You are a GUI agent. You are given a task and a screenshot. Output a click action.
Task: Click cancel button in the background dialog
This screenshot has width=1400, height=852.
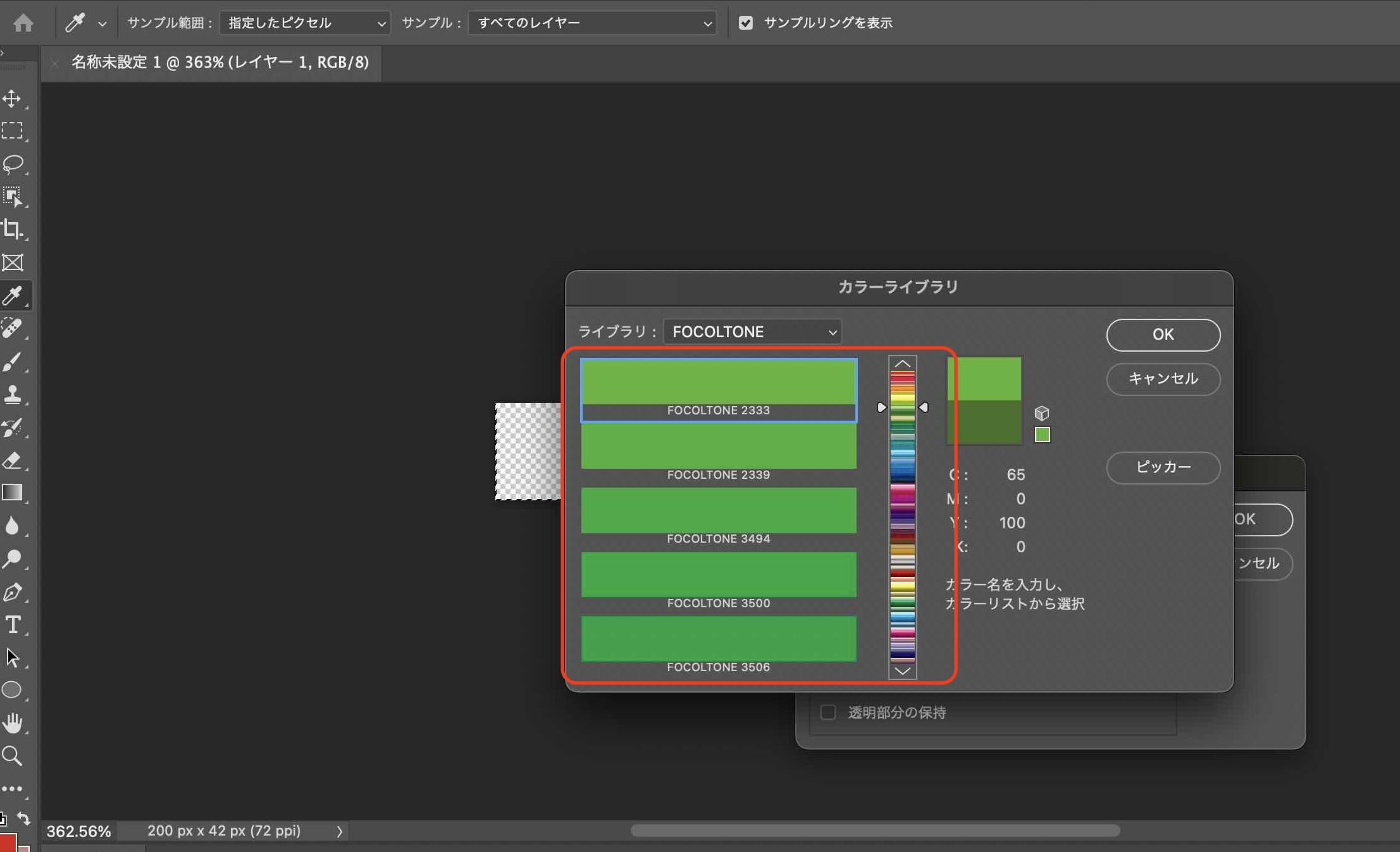pos(1262,564)
